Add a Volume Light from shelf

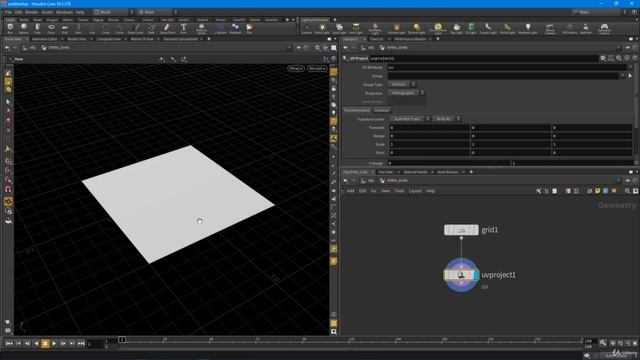pyautogui.click(x=396, y=29)
